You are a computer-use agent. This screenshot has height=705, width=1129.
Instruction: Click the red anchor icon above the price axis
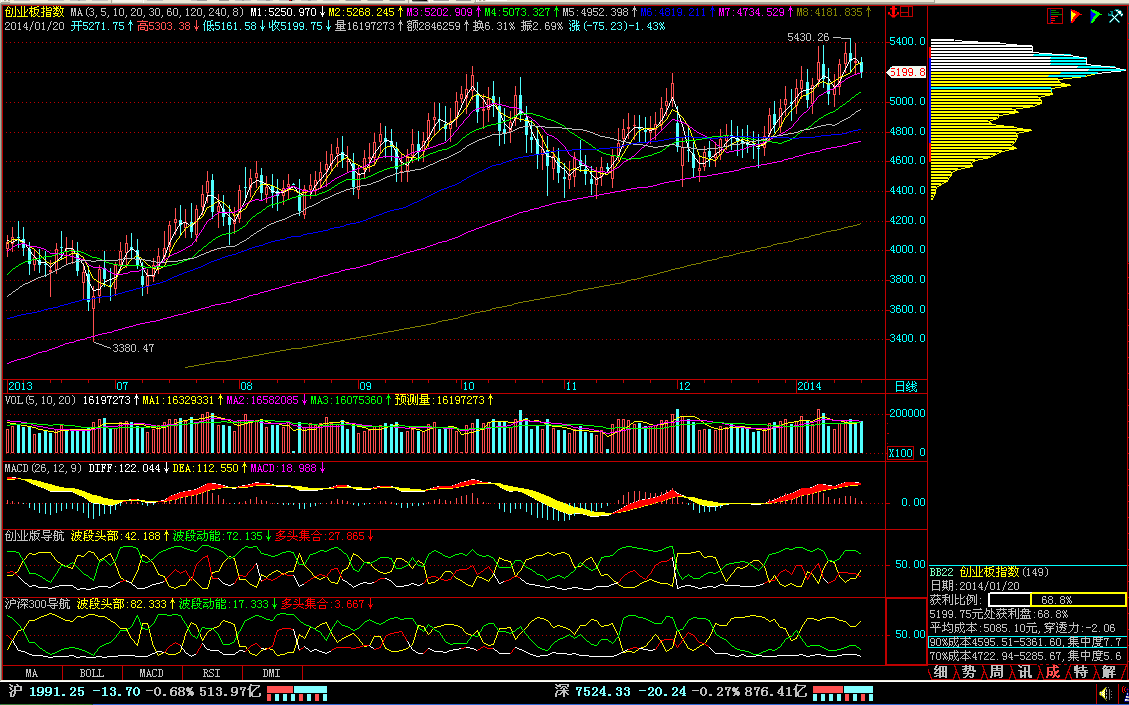pos(892,12)
